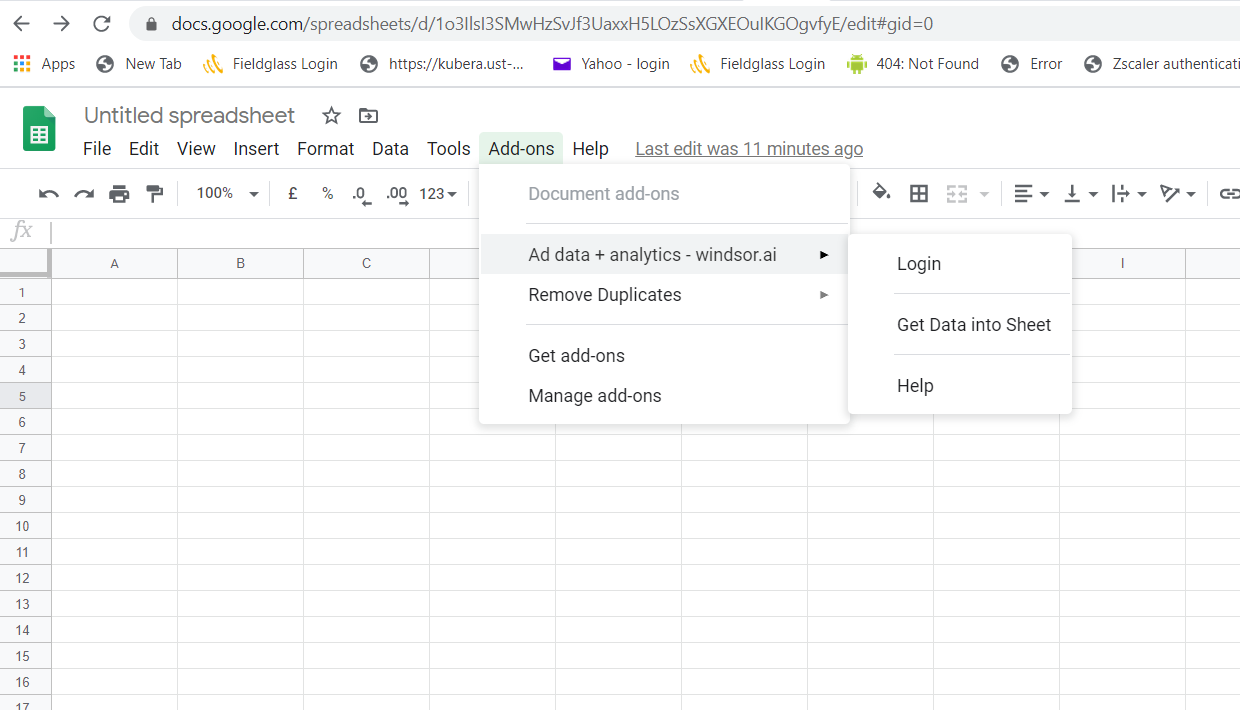This screenshot has height=710, width=1240.
Task: Select Login in windsor.ai submenu
Action: click(x=918, y=264)
